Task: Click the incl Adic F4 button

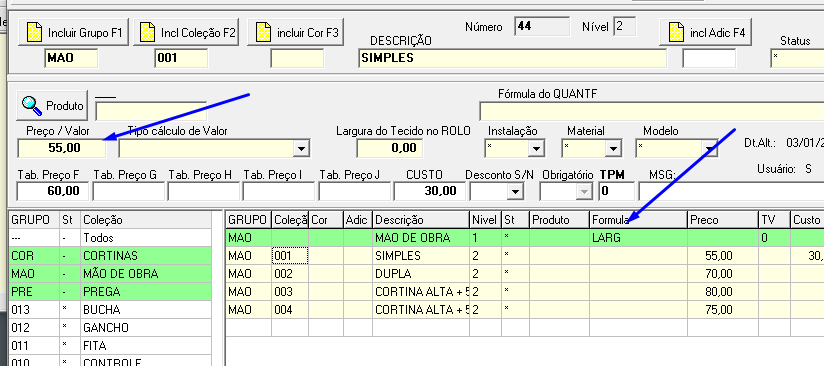Action: [x=706, y=33]
